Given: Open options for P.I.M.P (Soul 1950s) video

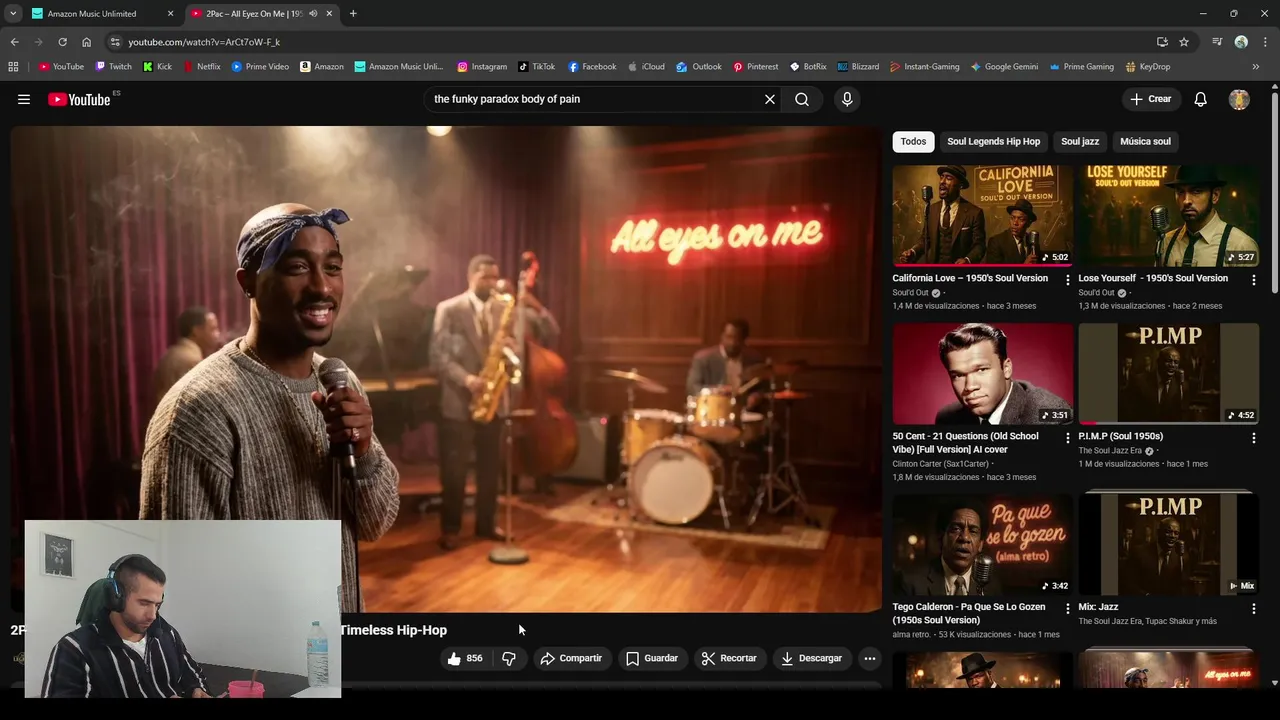Looking at the screenshot, I should pyautogui.click(x=1253, y=438).
